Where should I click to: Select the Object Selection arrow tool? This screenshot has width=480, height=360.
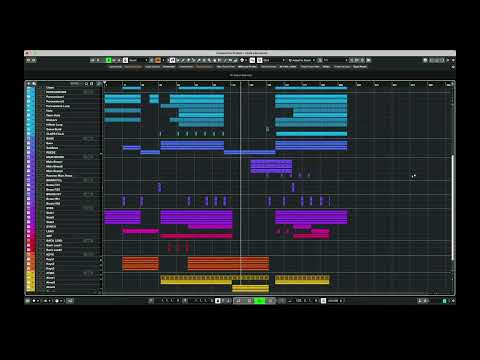pyautogui.click(x=172, y=60)
